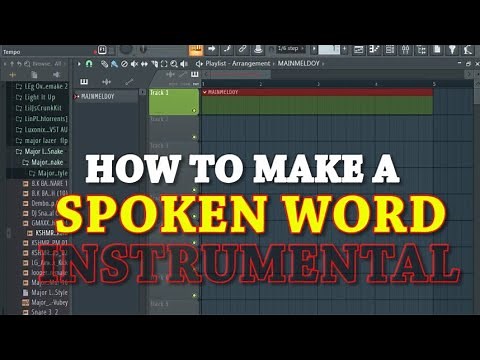Image resolution: width=480 pixels, height=360 pixels.
Task: Click bar 2 on the timeline ruler
Action: pos(260,84)
